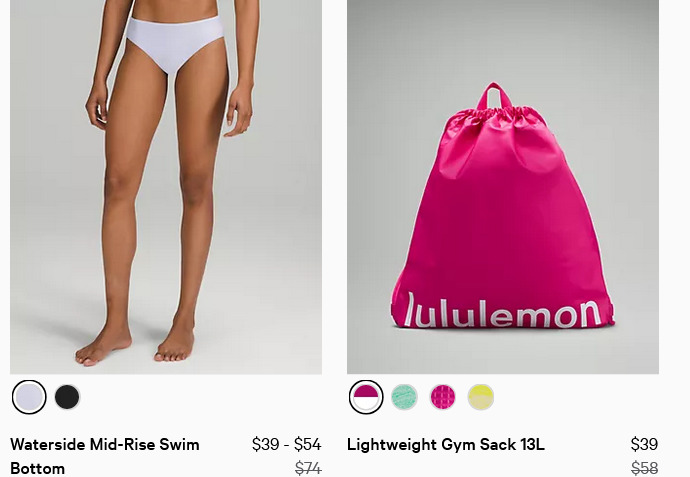Click the lavender bikini bottom on model
The height and width of the screenshot is (477, 690).
(175, 43)
